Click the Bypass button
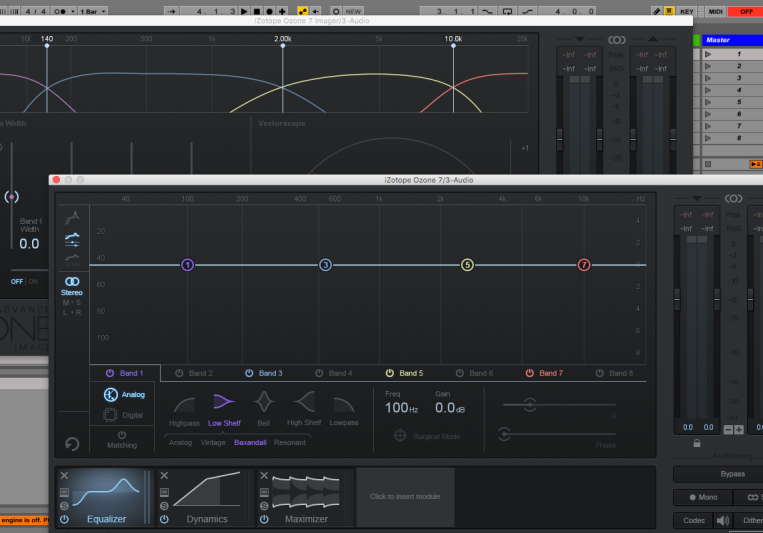The height and width of the screenshot is (533, 763). [732, 474]
